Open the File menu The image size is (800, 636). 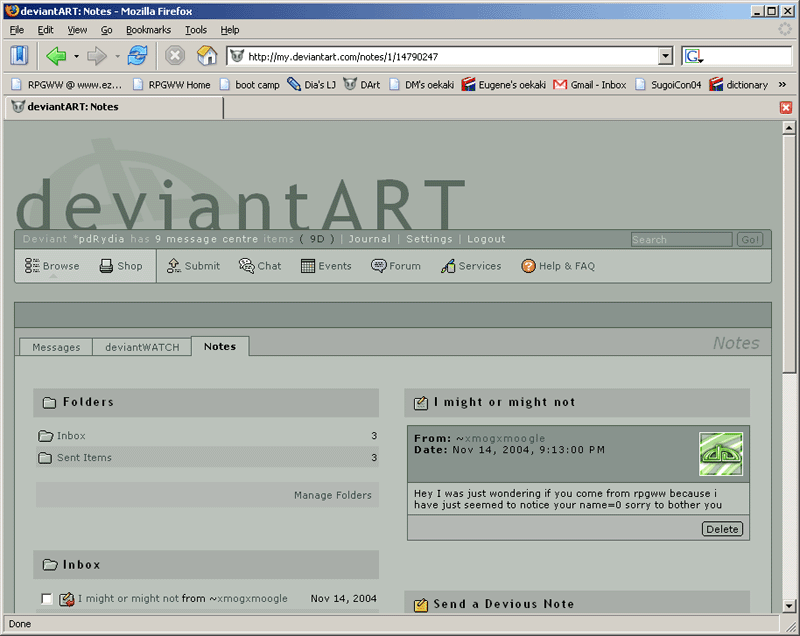click(17, 30)
